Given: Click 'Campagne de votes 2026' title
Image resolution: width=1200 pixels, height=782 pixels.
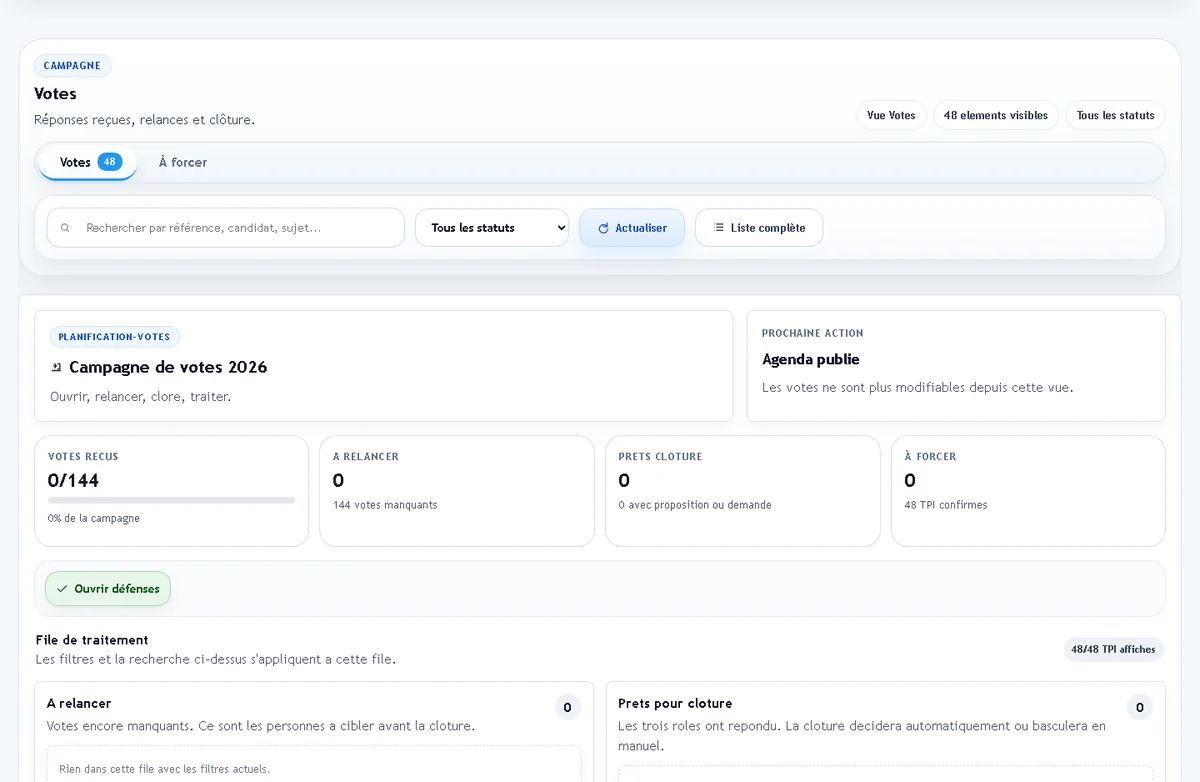Looking at the screenshot, I should (x=168, y=367).
